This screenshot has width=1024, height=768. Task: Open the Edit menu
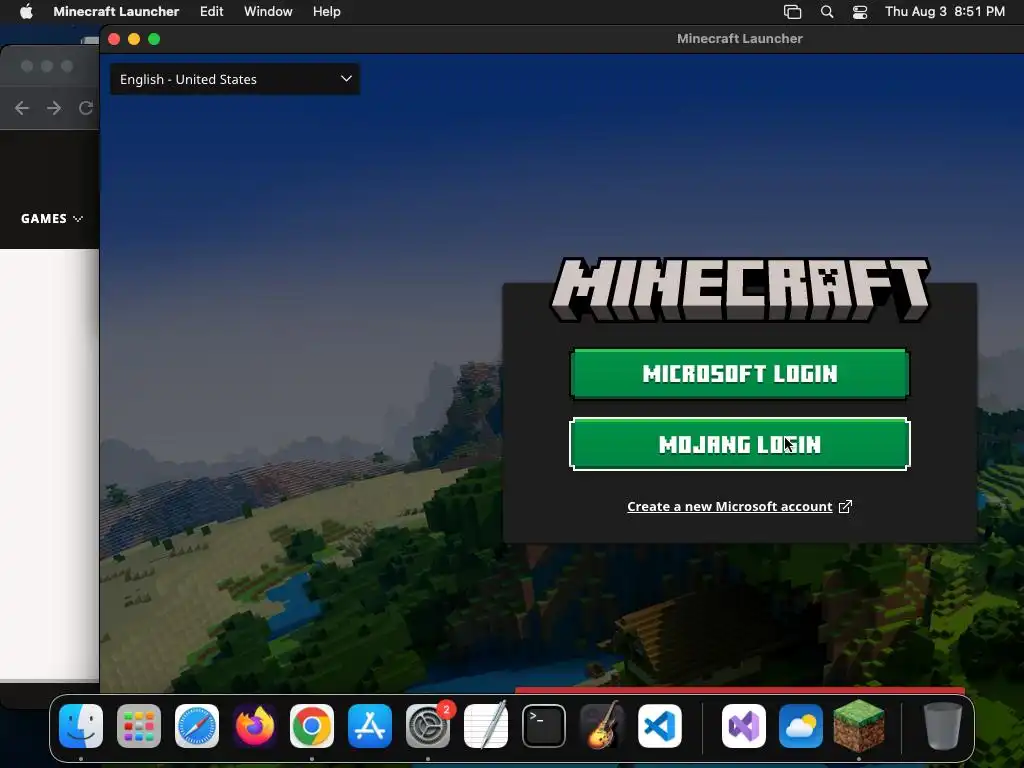(x=212, y=12)
